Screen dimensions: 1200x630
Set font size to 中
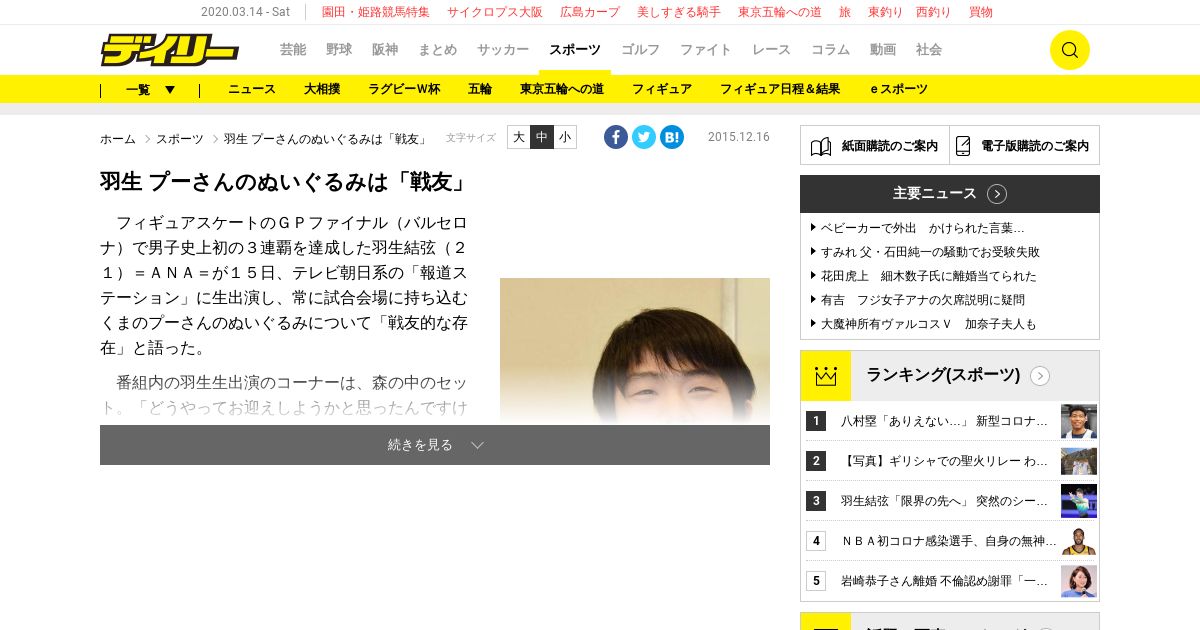tap(542, 137)
